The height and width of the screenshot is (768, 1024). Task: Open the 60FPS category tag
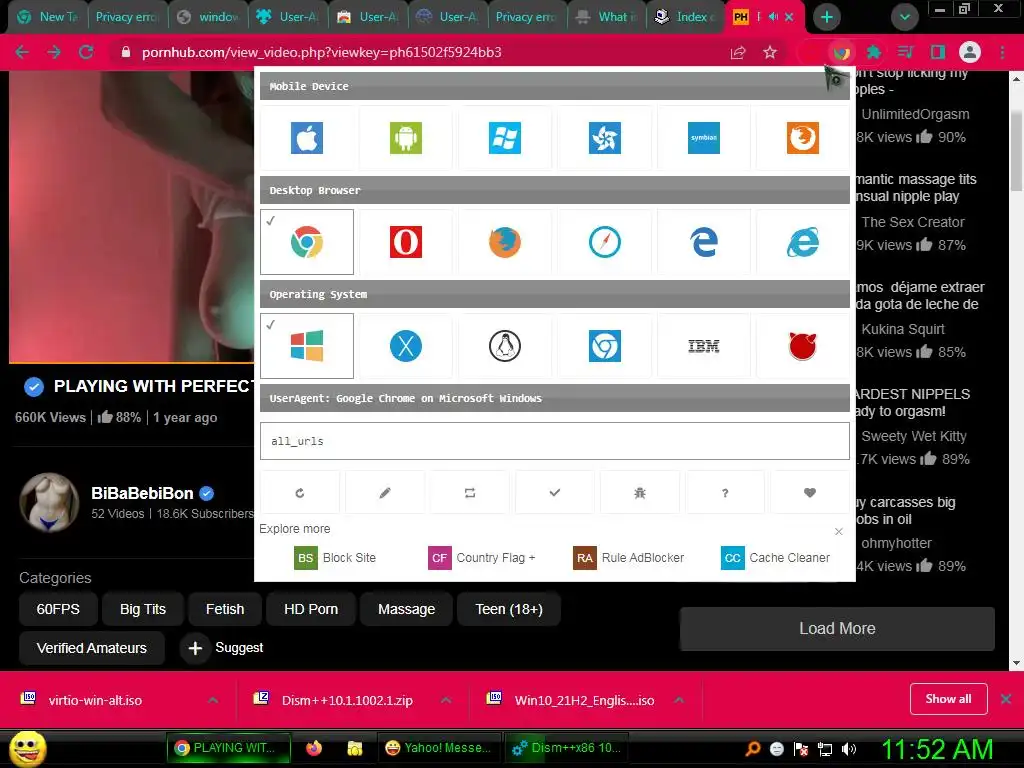[x=58, y=609]
